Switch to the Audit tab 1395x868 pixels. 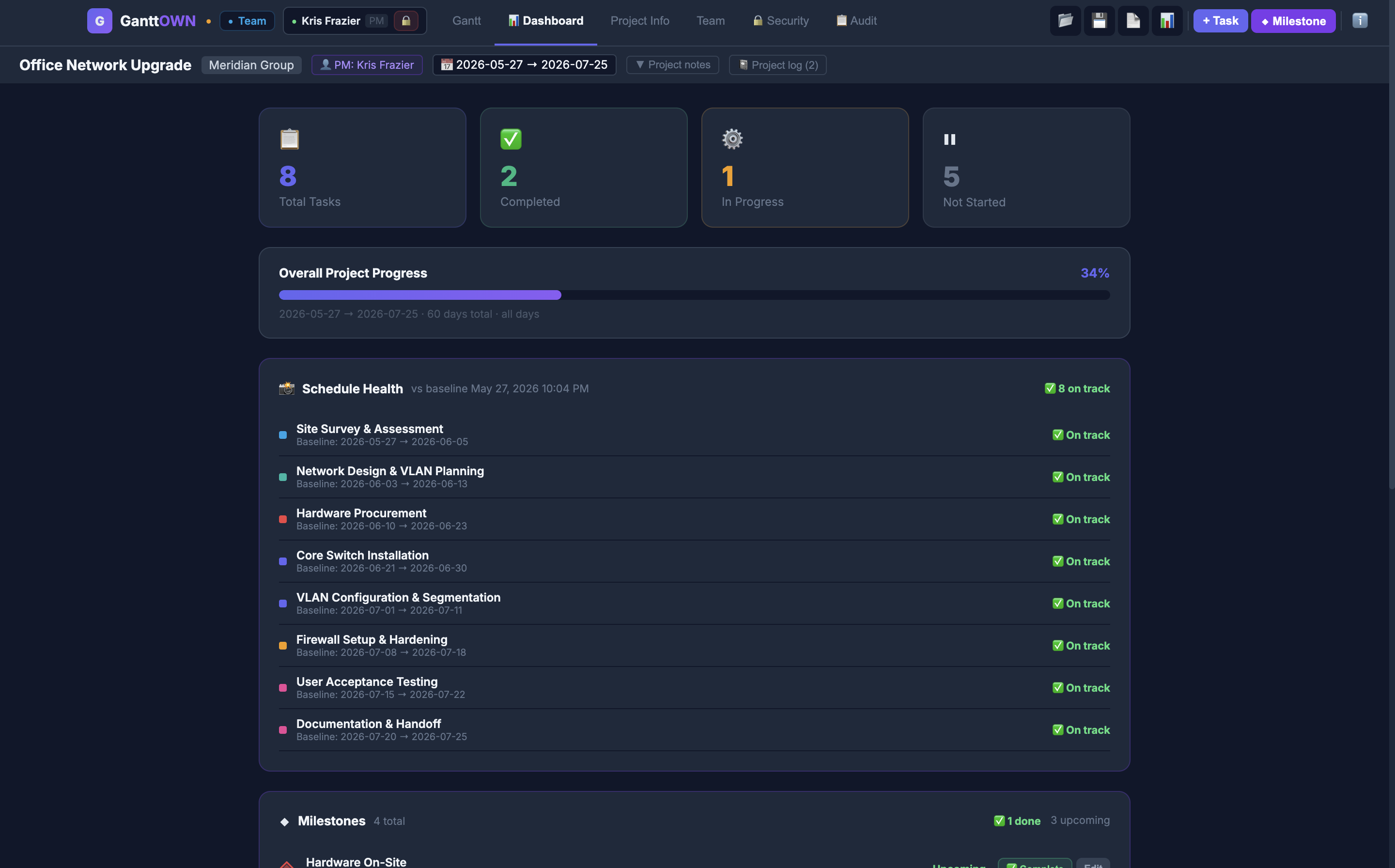856,21
